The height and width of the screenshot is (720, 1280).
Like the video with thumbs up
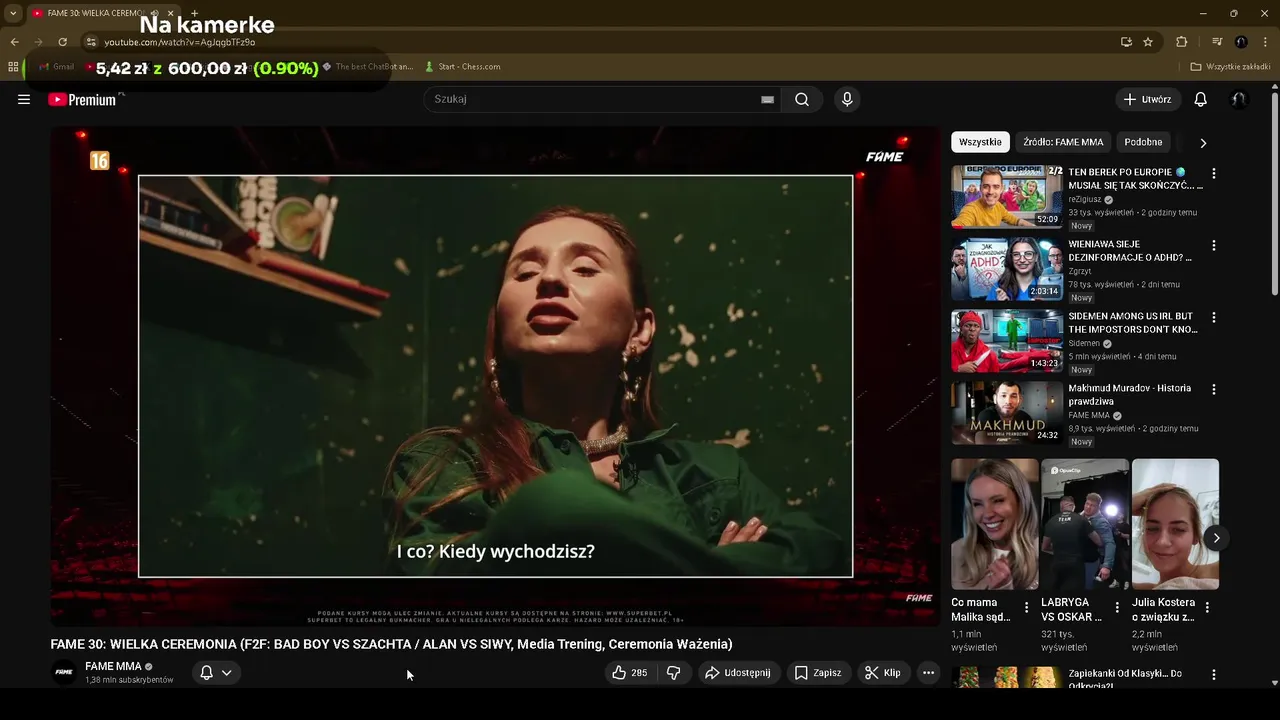(630, 673)
